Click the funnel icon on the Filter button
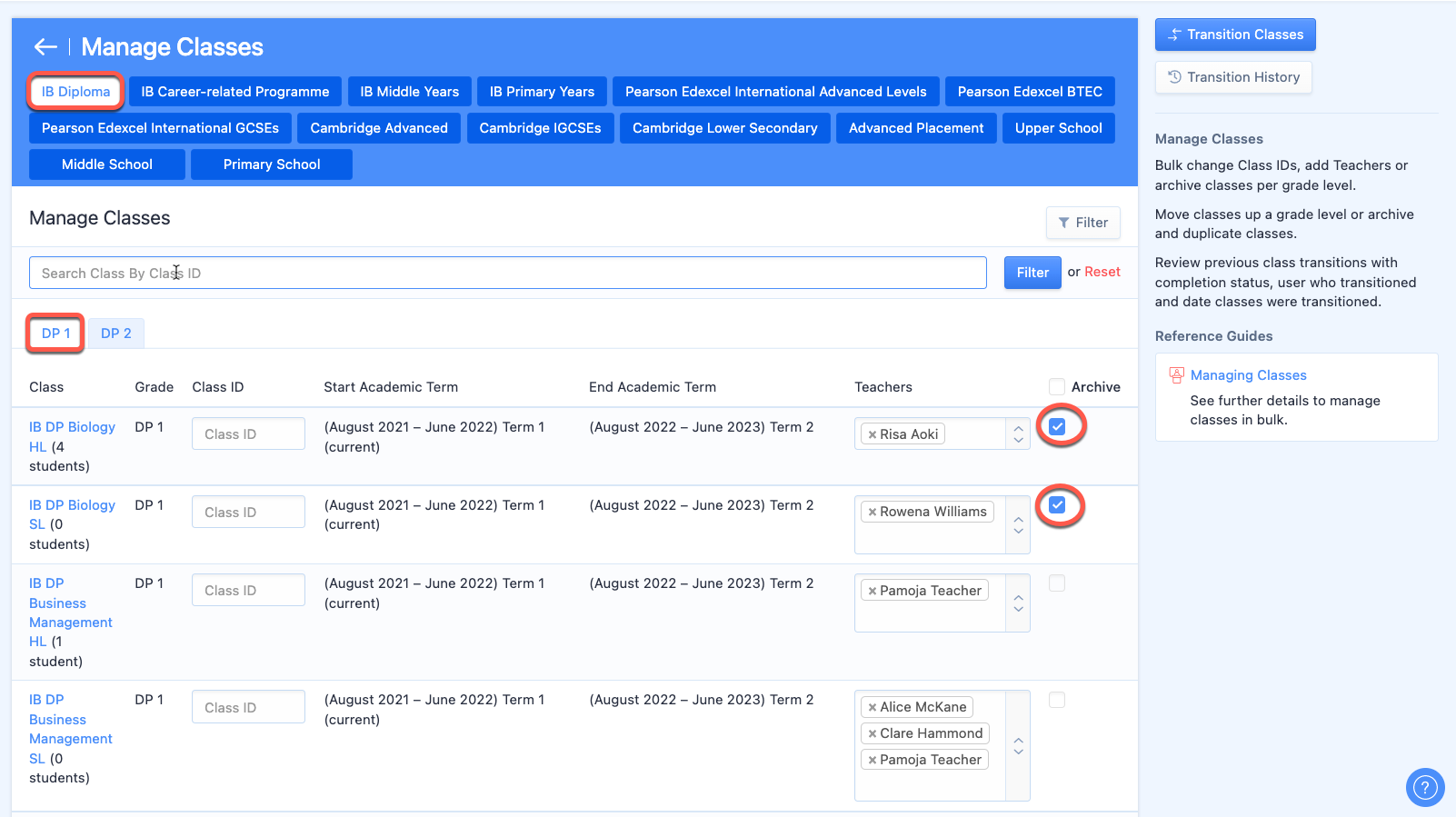Screen dimensions: 1456x817 pos(1063,223)
